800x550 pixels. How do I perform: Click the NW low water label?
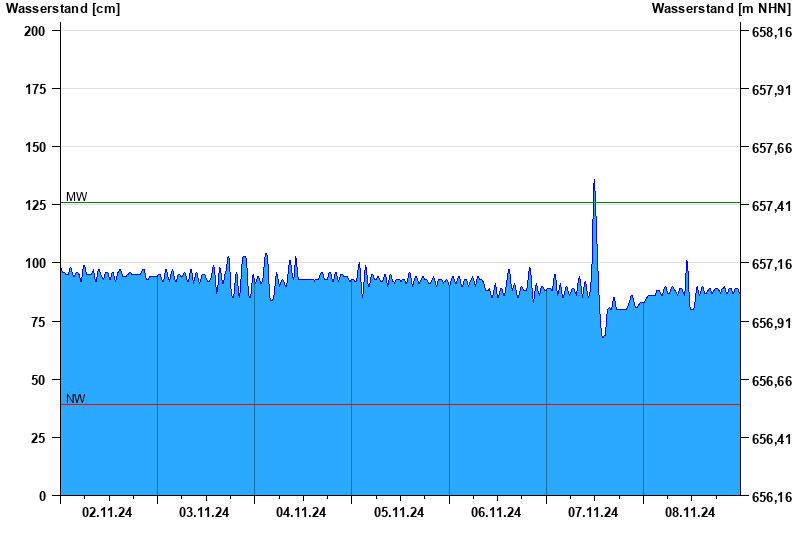76,398
